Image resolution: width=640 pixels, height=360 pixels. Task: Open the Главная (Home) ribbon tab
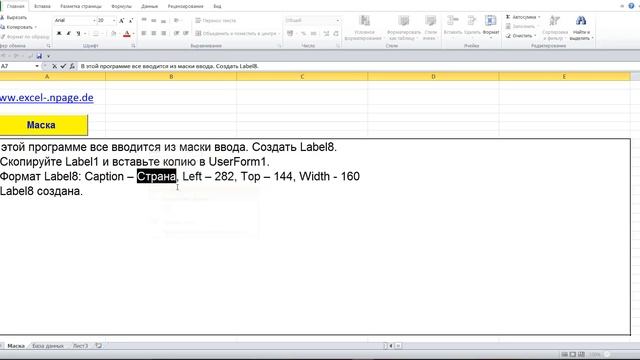coord(16,6)
